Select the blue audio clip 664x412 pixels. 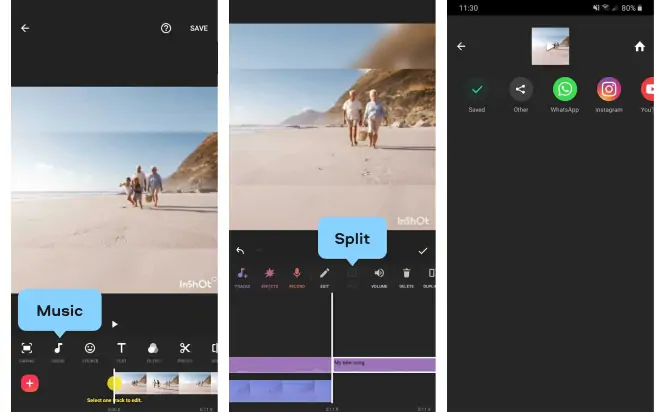click(x=280, y=391)
